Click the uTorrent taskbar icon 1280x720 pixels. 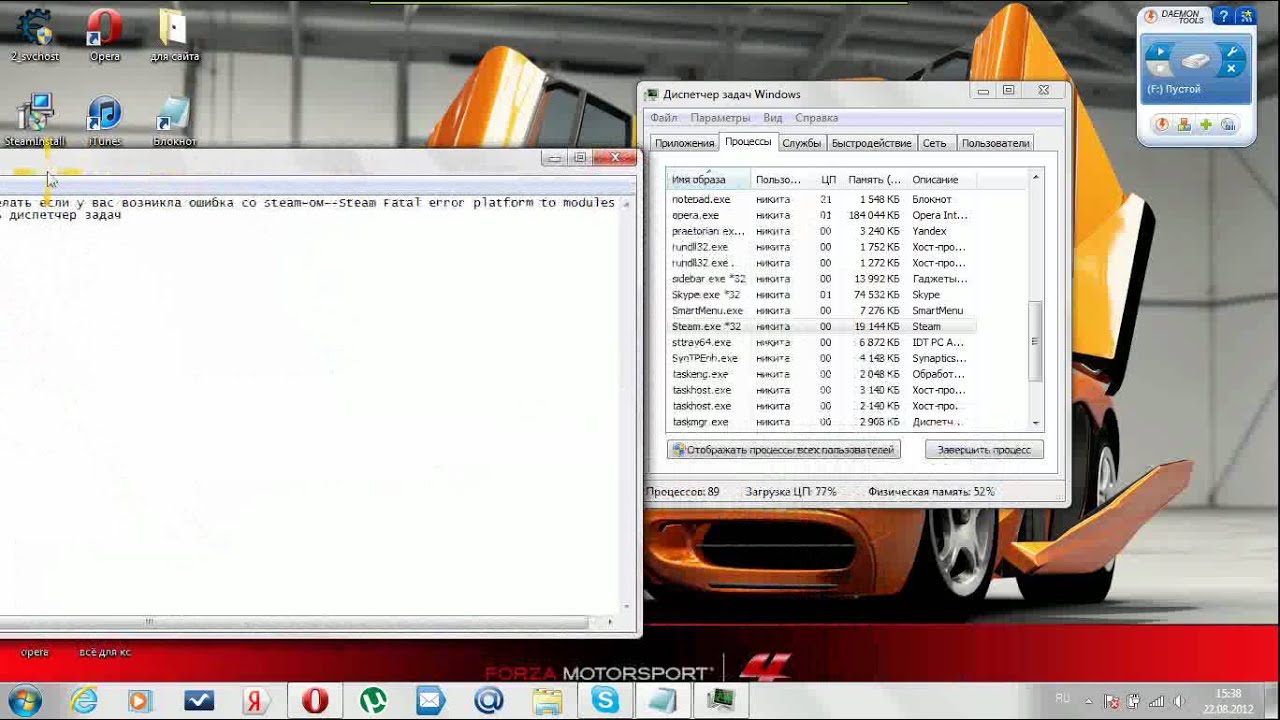(x=373, y=700)
